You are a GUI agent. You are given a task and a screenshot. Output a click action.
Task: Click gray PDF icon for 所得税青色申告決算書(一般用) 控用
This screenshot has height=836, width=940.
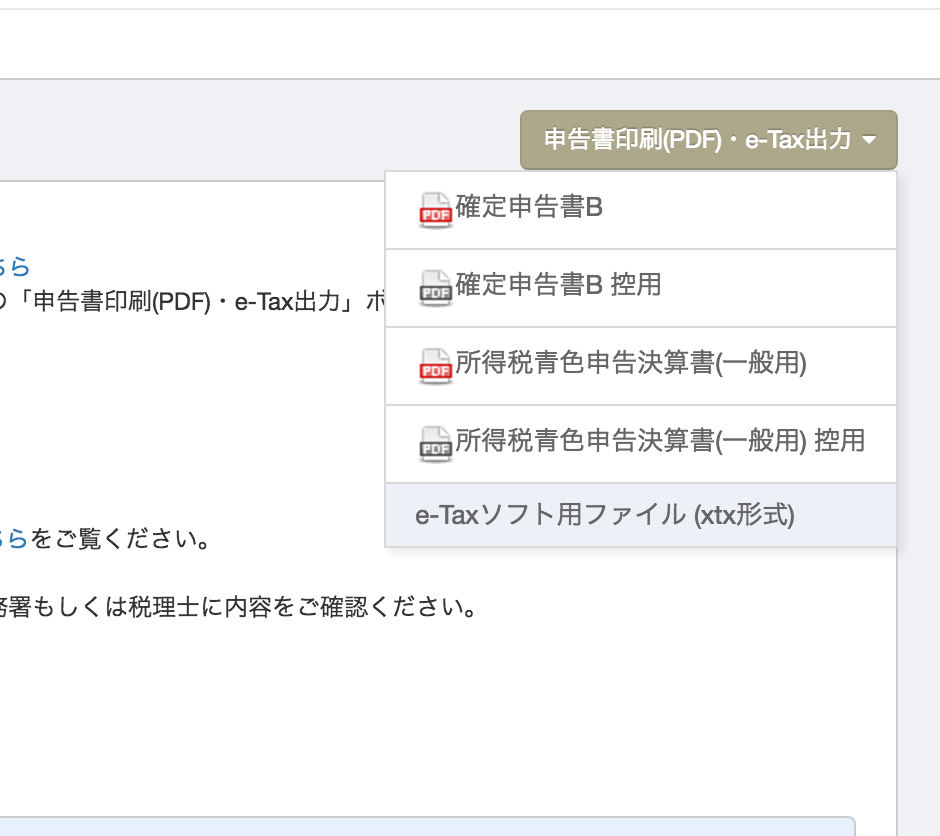click(x=435, y=443)
